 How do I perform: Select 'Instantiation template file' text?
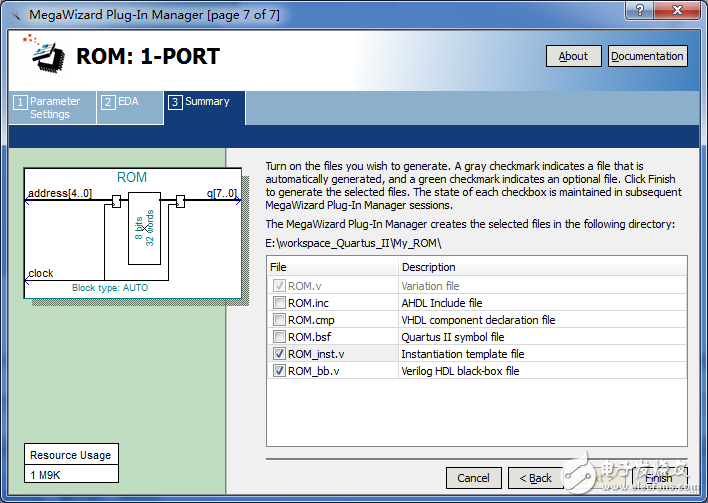tap(463, 354)
